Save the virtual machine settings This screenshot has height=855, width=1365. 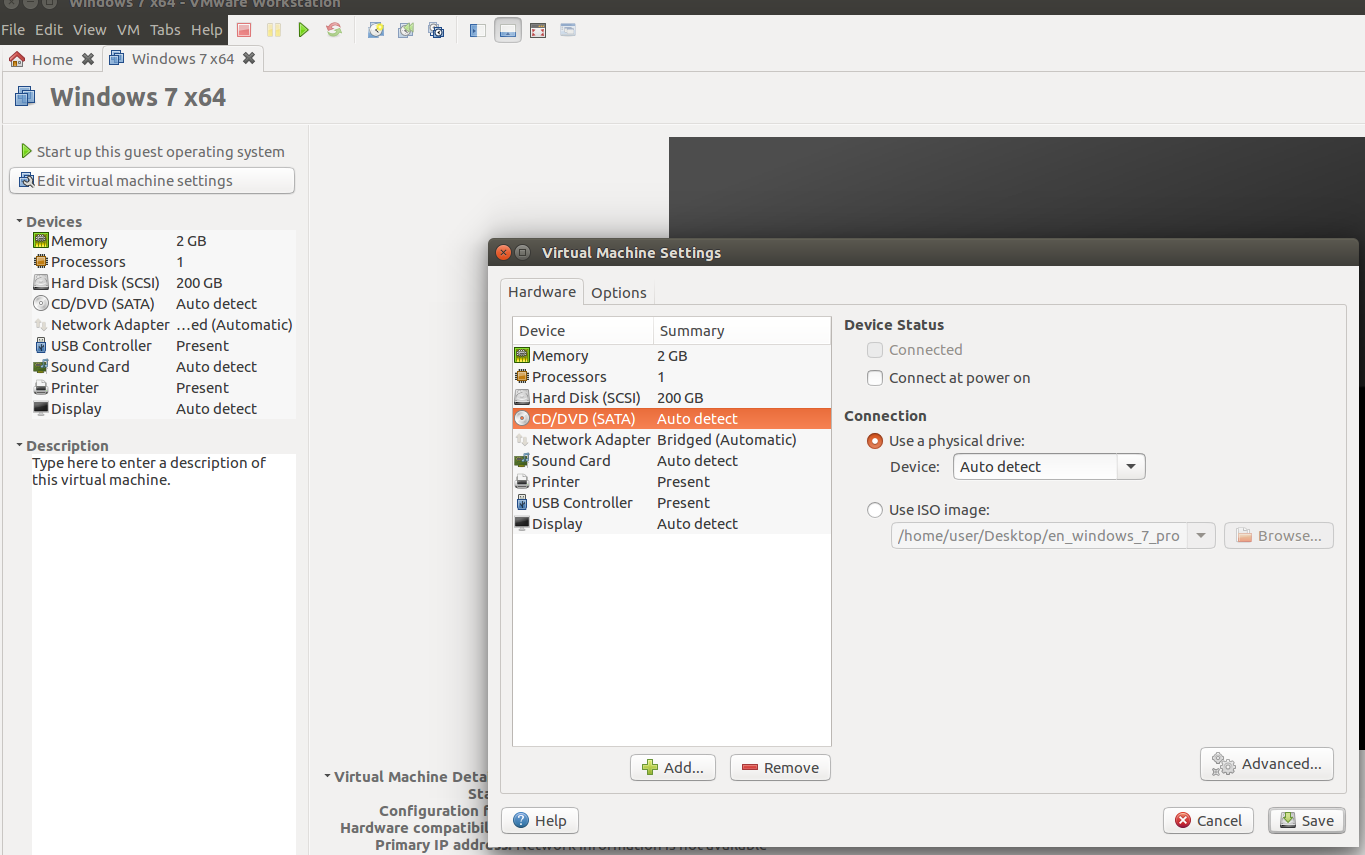(1306, 821)
